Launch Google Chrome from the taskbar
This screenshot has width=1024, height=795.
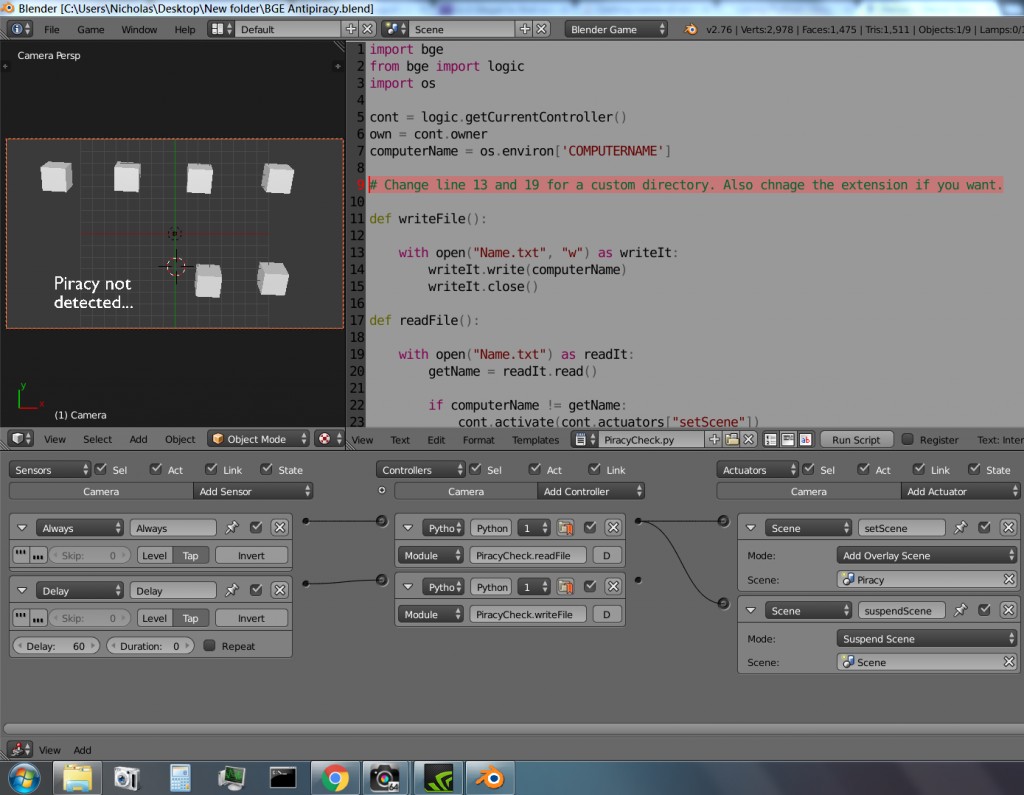(333, 776)
